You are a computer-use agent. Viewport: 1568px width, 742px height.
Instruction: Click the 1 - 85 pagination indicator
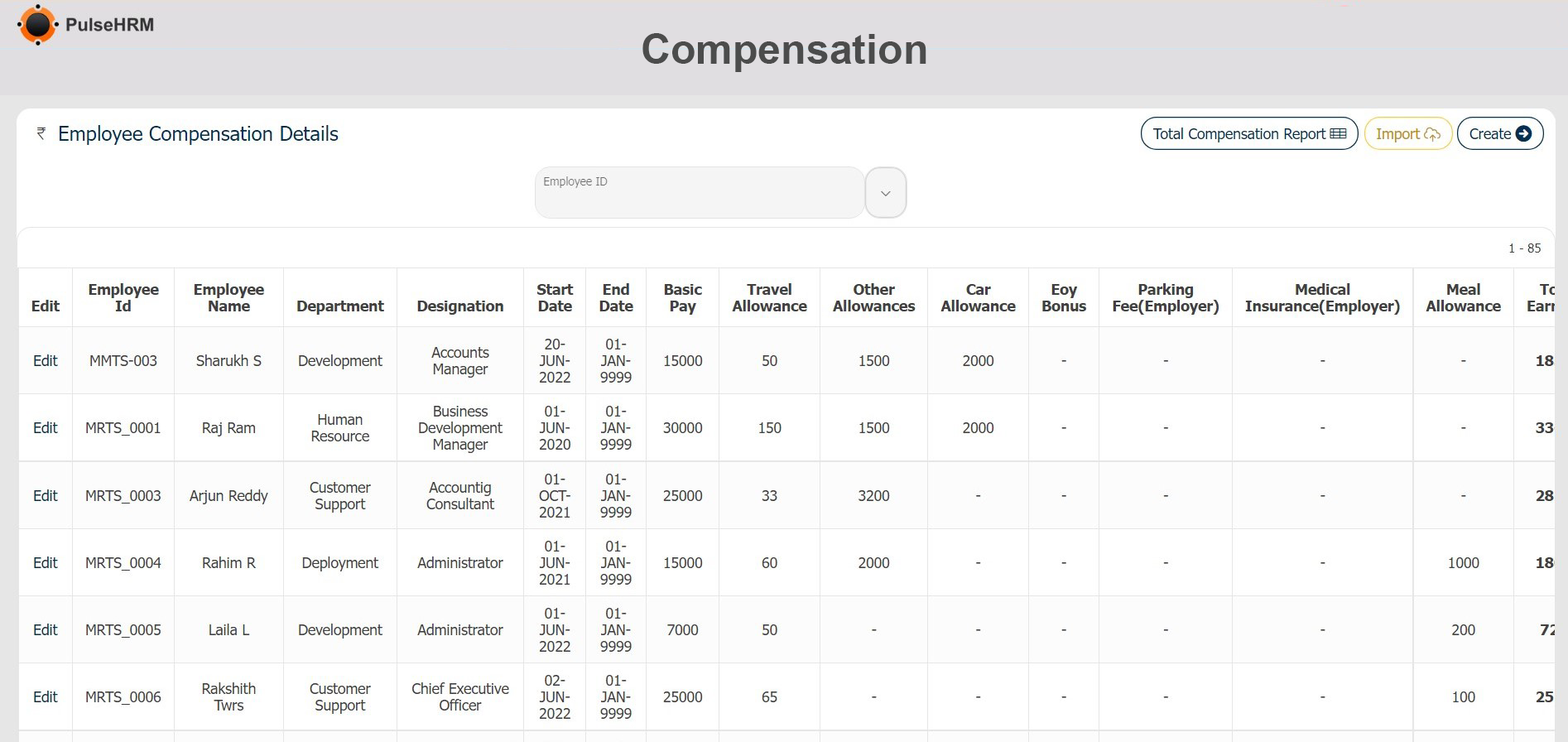[x=1524, y=248]
